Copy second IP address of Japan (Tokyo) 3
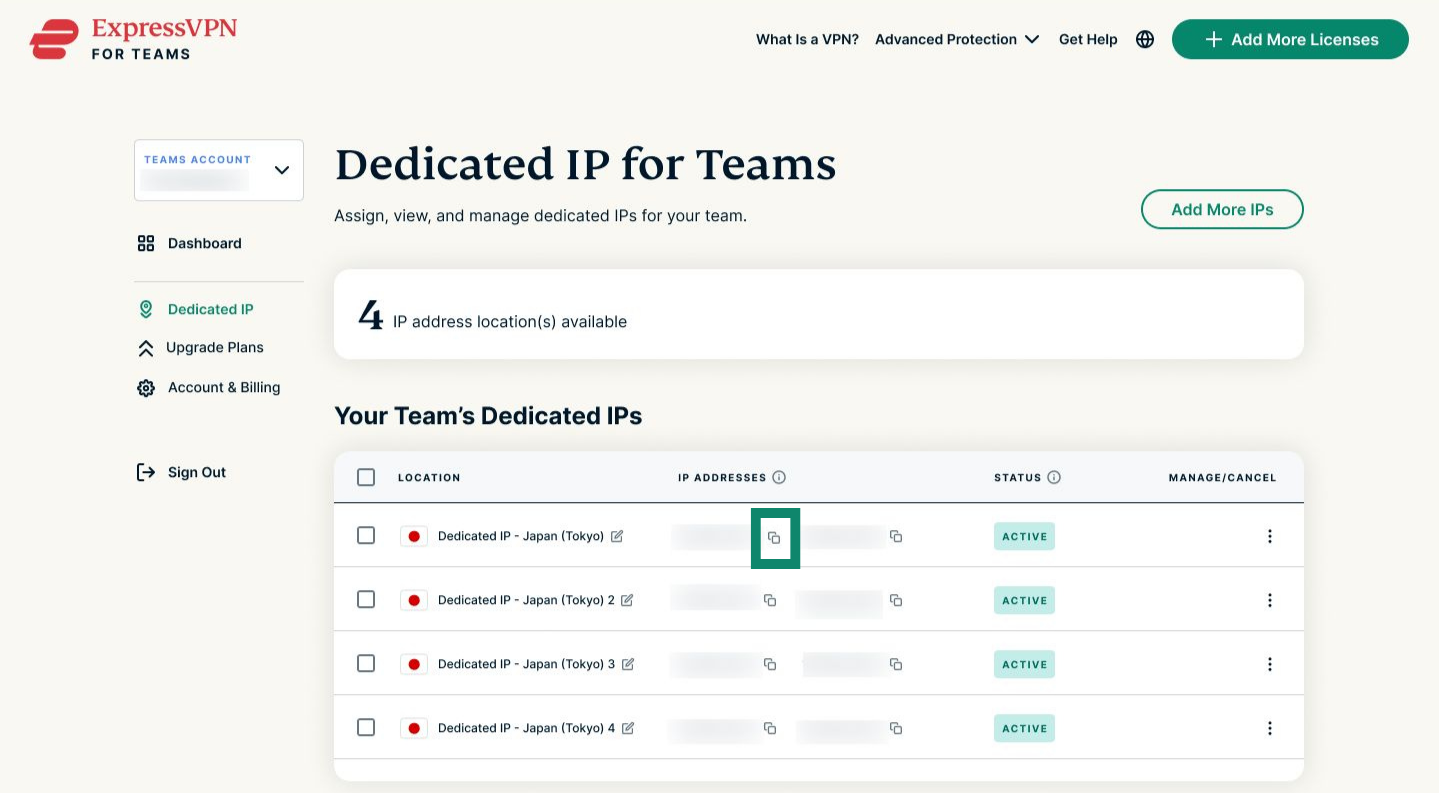The width and height of the screenshot is (1439, 793). [896, 664]
